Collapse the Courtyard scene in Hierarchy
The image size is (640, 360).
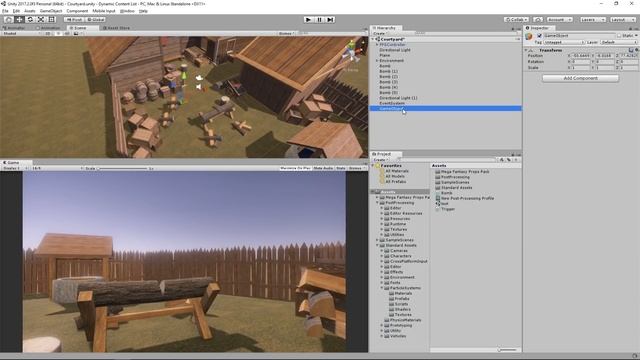[x=373, y=39]
